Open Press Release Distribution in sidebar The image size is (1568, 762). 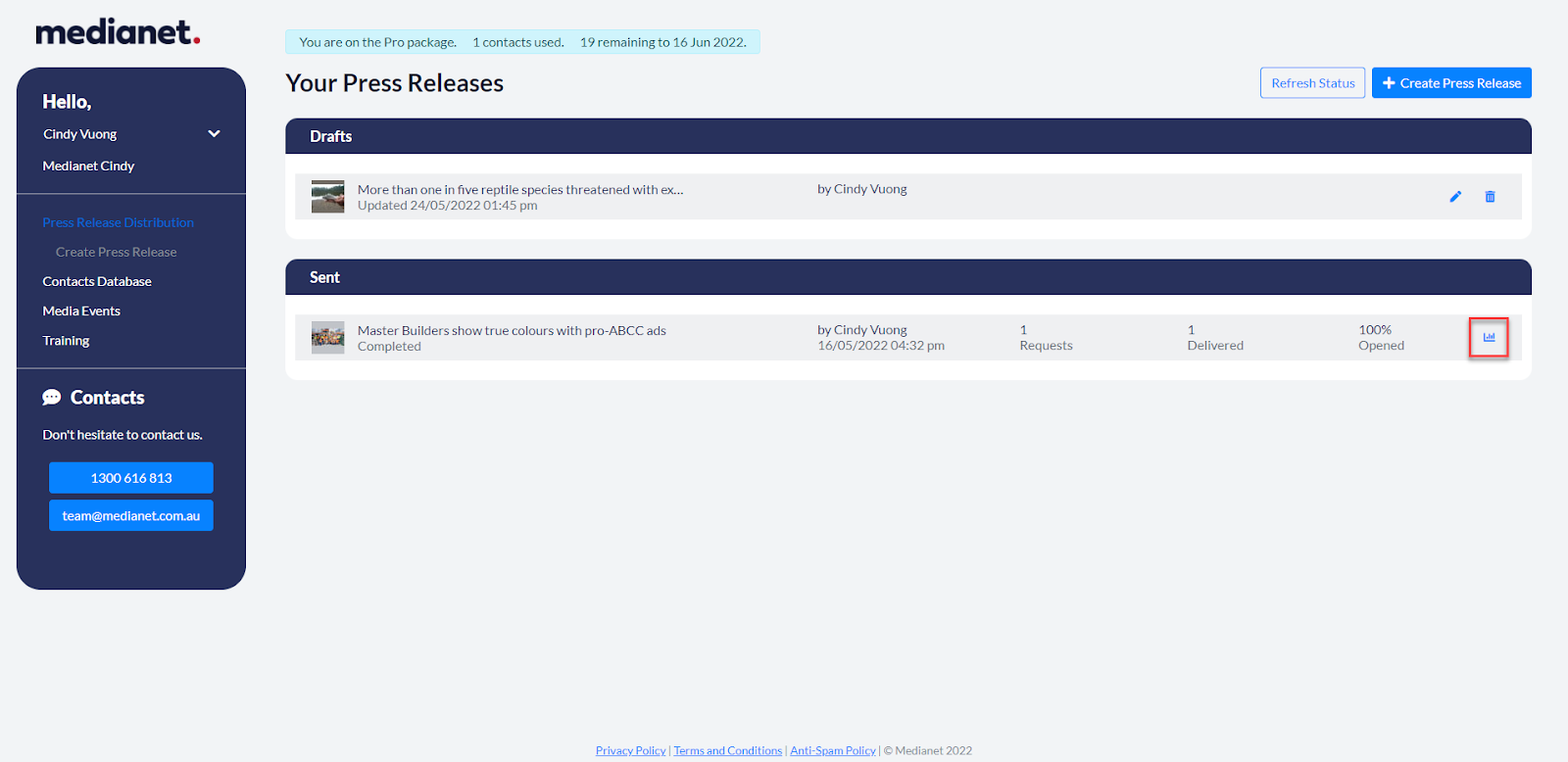click(119, 222)
